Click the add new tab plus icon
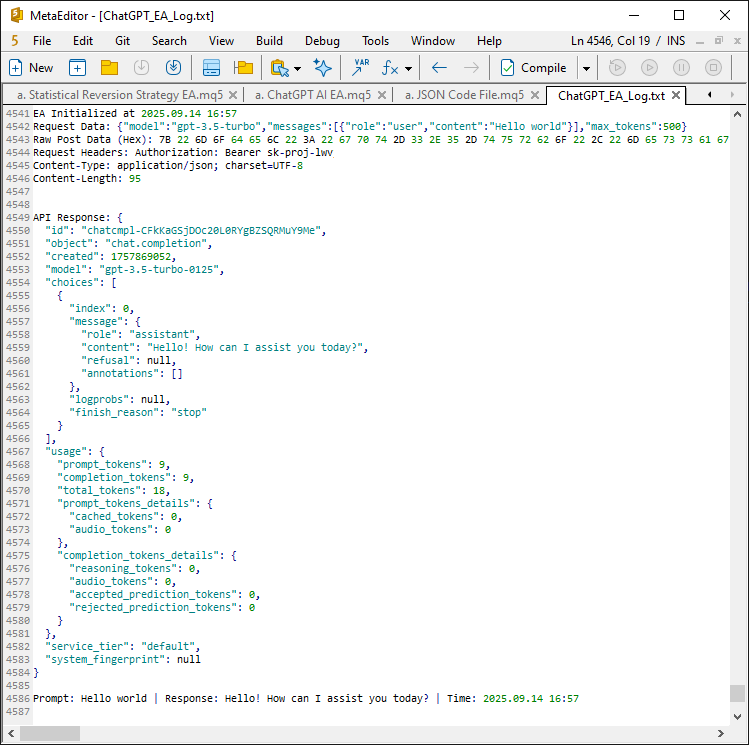This screenshot has width=749, height=745. point(77,68)
